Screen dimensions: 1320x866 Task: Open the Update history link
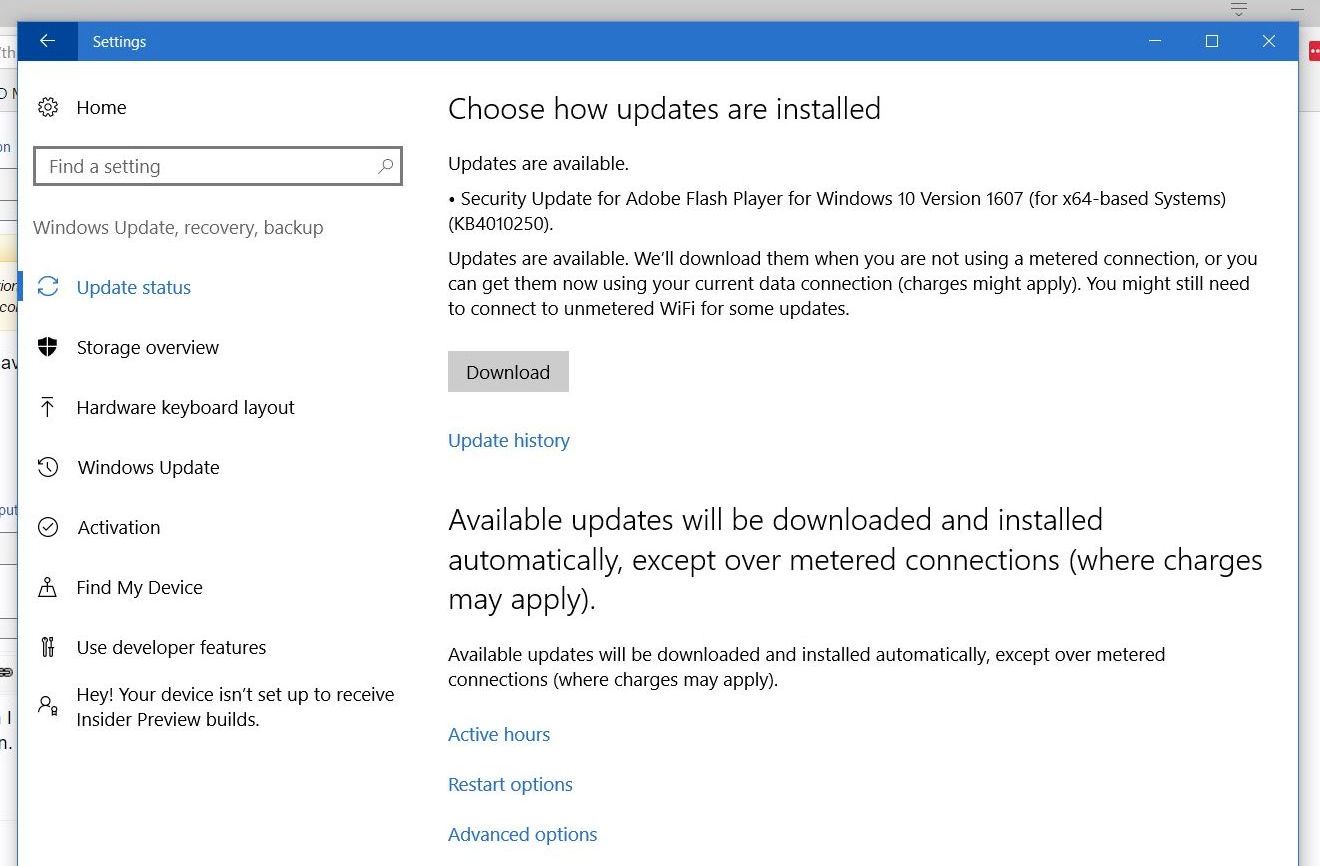pyautogui.click(x=508, y=440)
